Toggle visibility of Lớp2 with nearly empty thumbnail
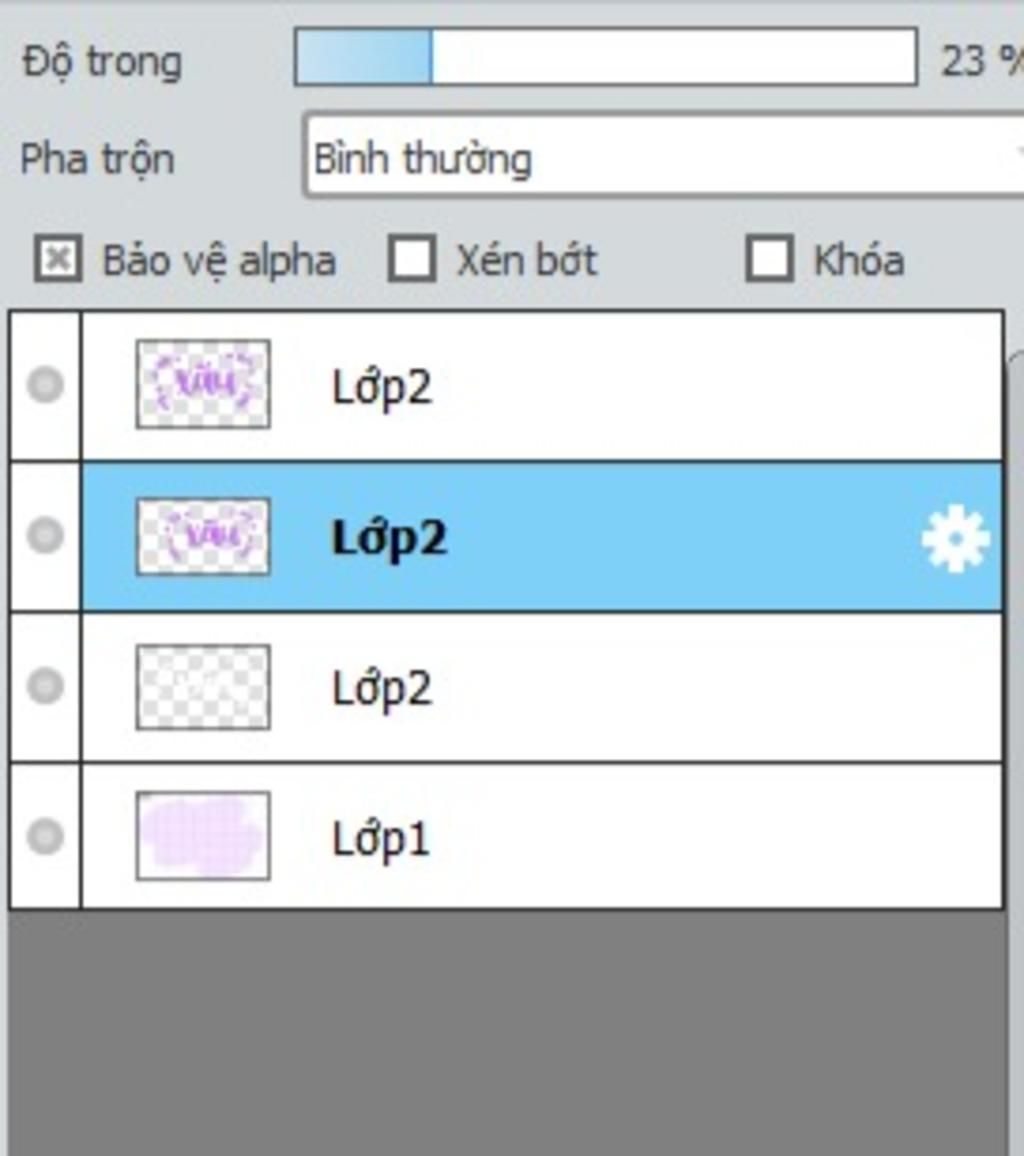Image resolution: width=1024 pixels, height=1156 pixels. coord(45,686)
